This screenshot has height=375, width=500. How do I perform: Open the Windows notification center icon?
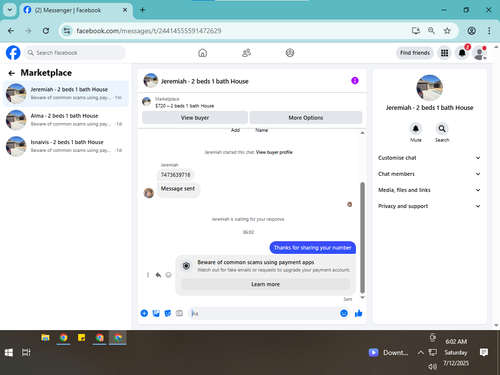click(x=484, y=352)
